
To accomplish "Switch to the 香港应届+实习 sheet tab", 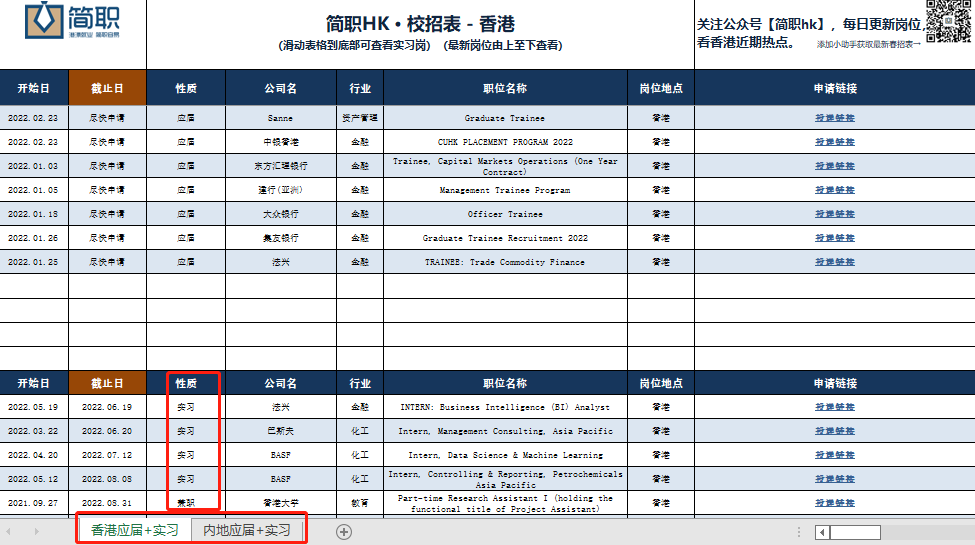I will [134, 530].
